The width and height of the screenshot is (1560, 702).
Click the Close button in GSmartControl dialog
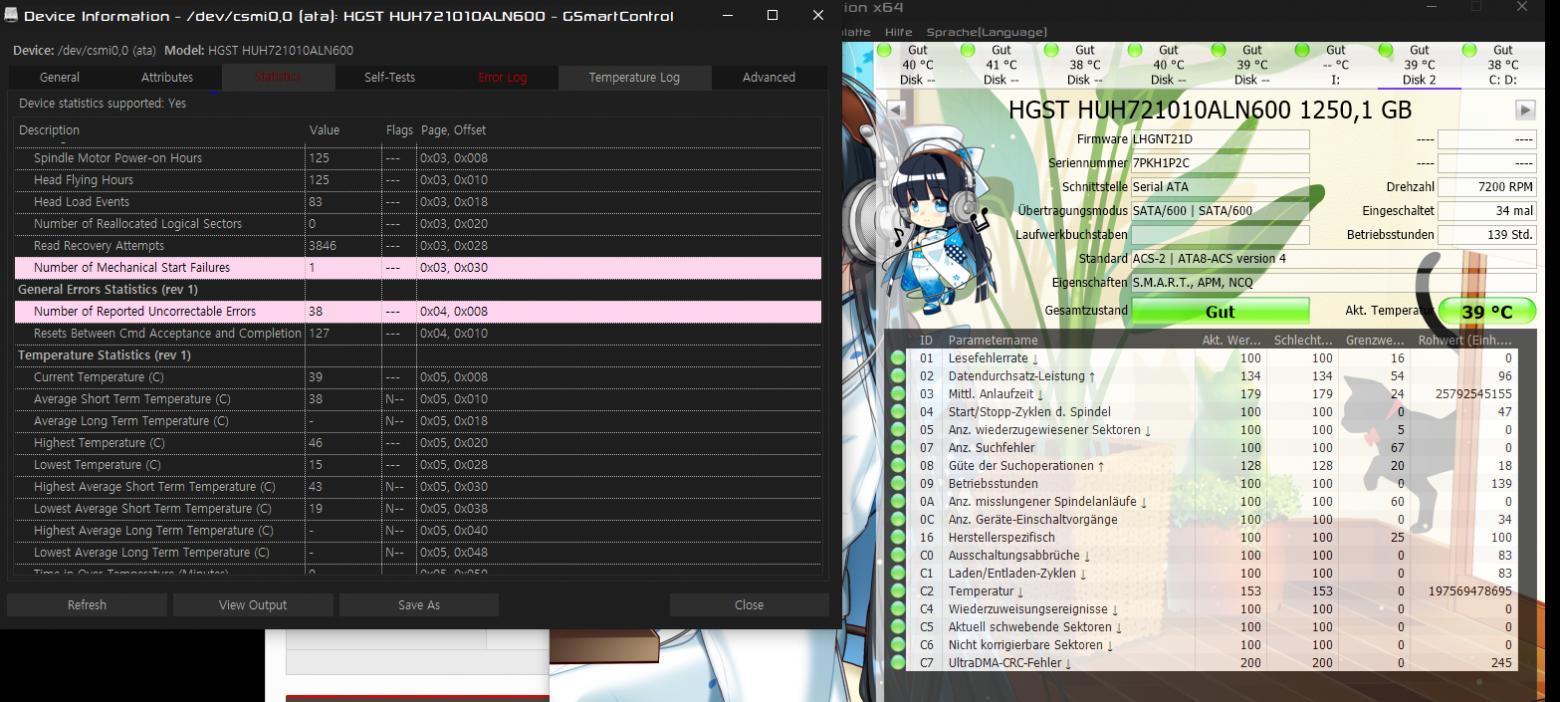pyautogui.click(x=749, y=605)
